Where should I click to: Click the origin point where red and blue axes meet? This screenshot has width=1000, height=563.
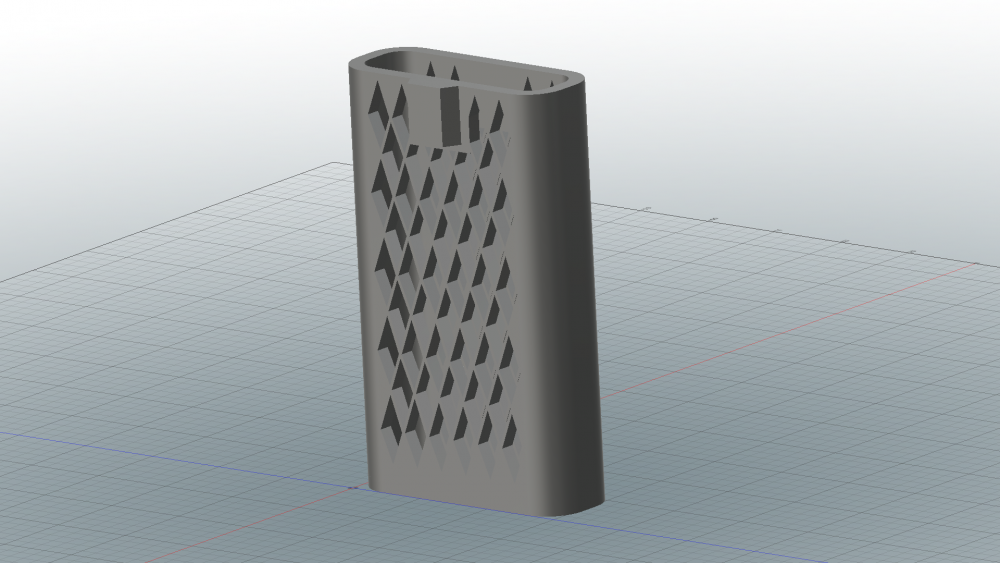(x=353, y=488)
